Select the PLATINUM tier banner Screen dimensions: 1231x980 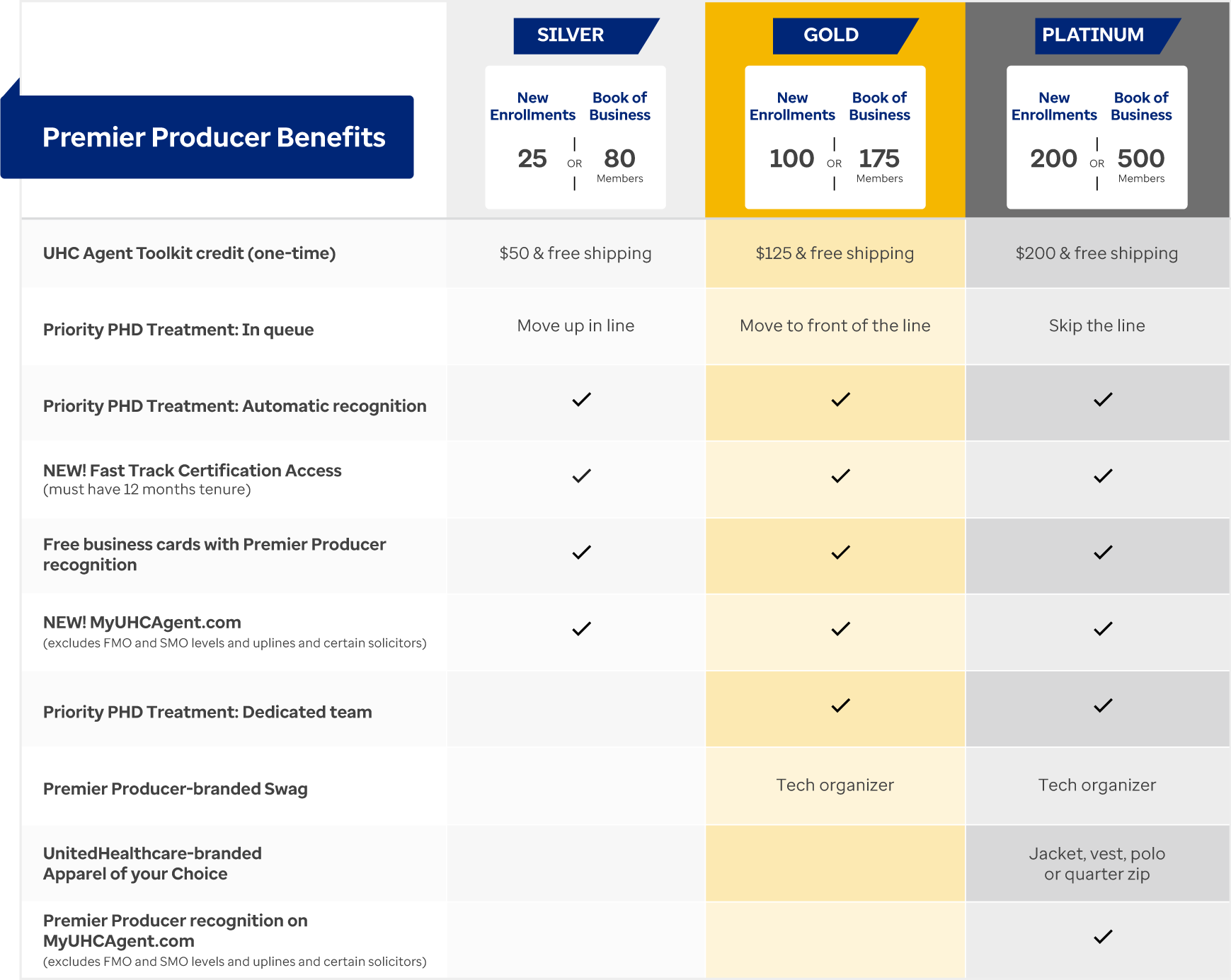[1107, 35]
